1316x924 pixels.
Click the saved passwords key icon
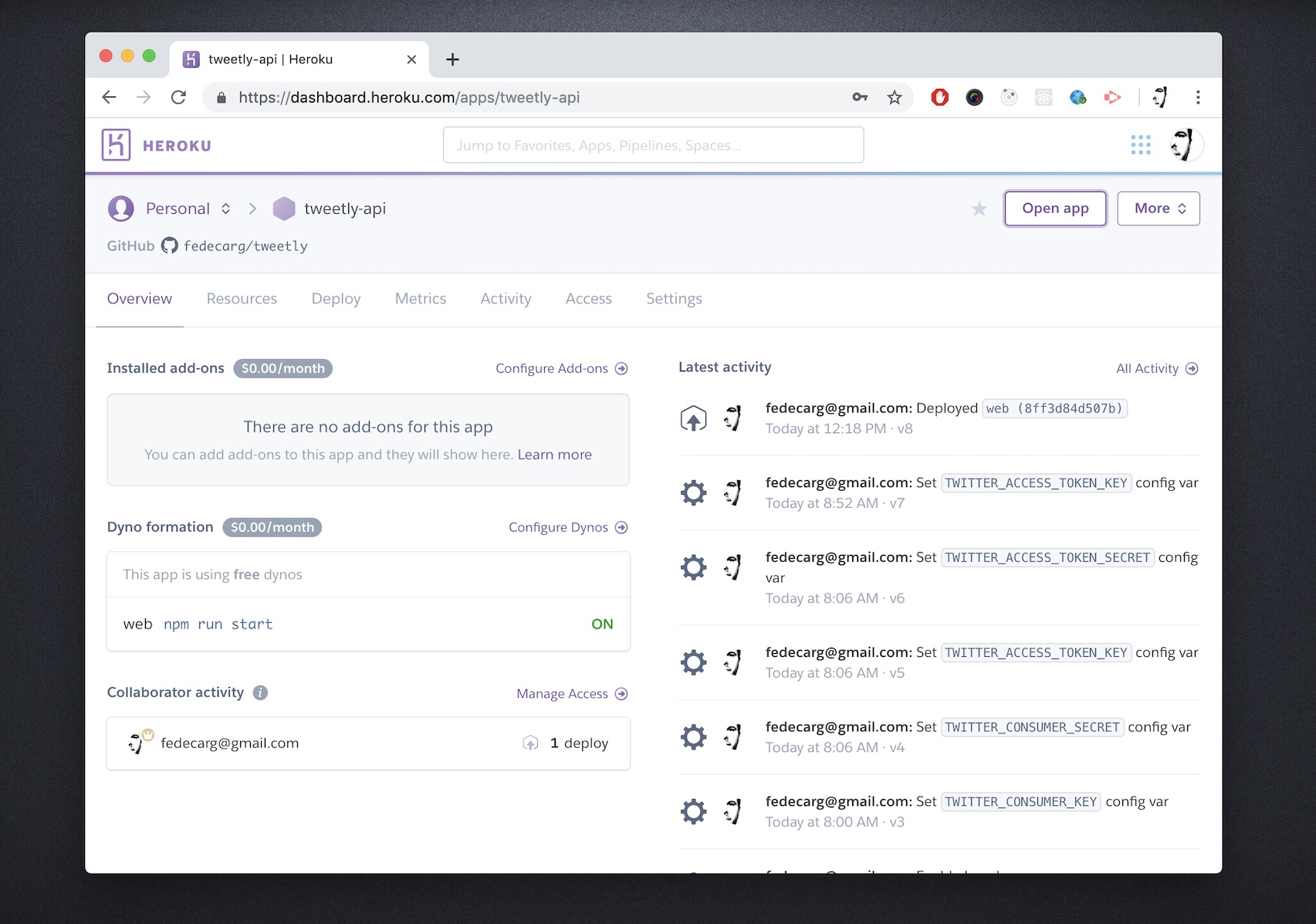[860, 97]
